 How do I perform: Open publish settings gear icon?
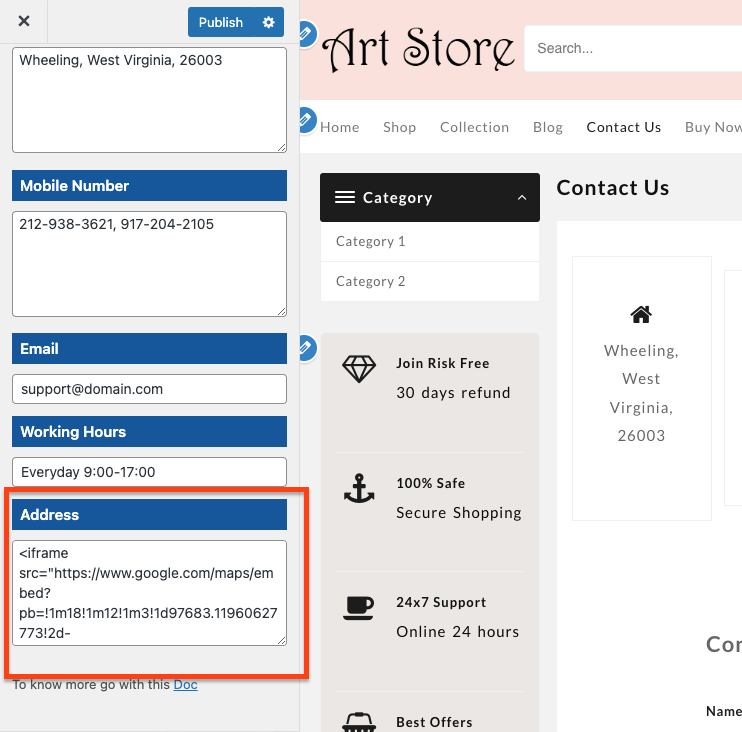point(268,22)
